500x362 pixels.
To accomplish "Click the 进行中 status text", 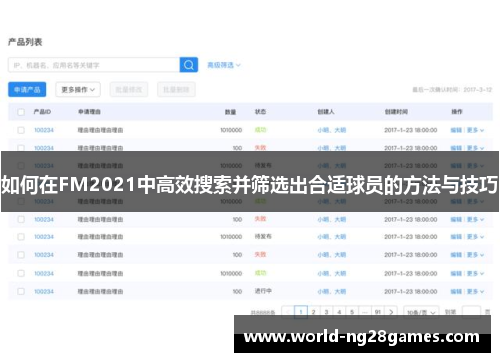I will (x=263, y=291).
